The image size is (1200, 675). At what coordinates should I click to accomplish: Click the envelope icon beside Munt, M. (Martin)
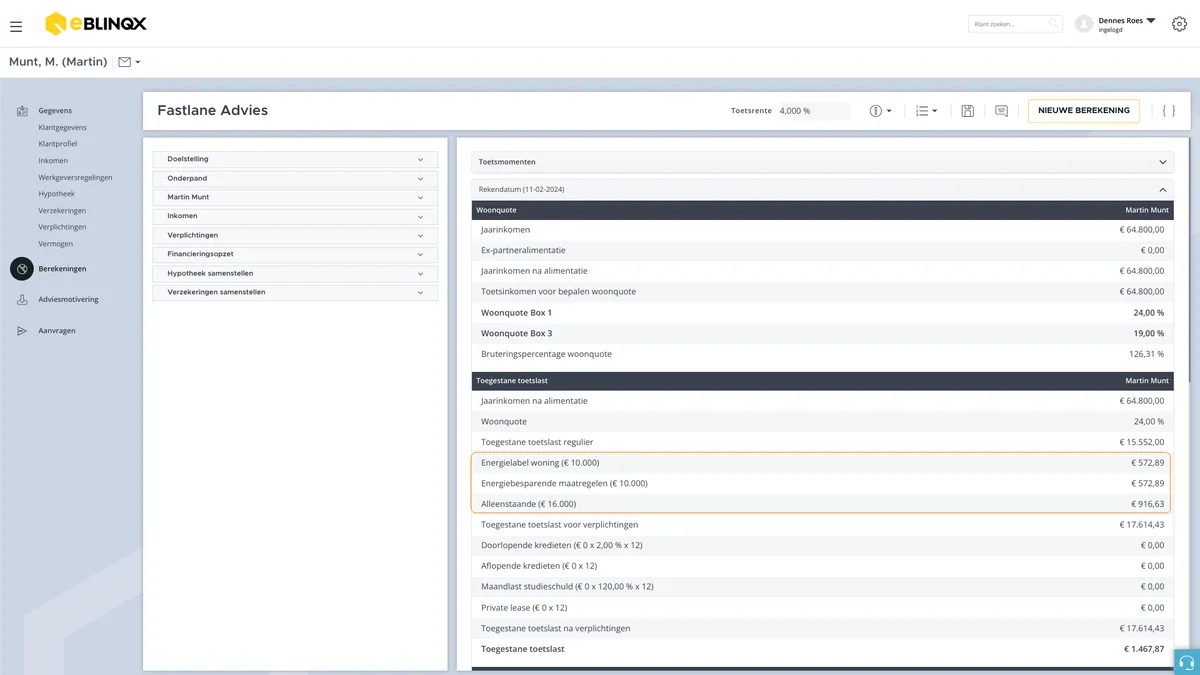point(125,62)
